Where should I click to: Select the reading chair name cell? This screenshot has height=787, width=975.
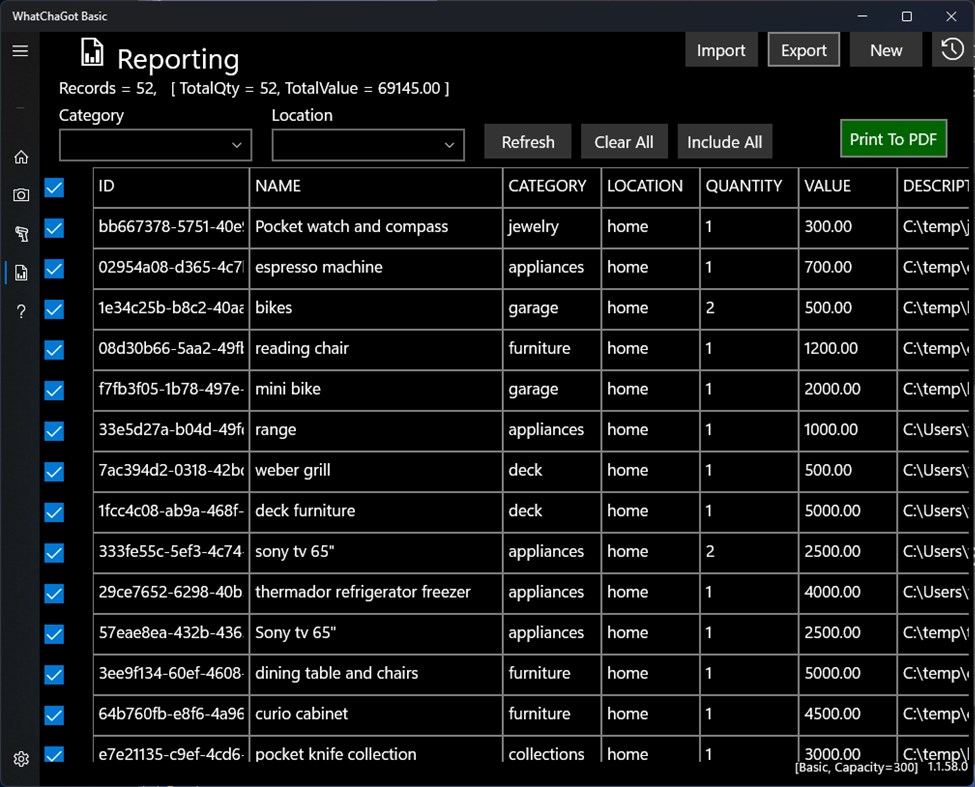pyautogui.click(x=375, y=349)
